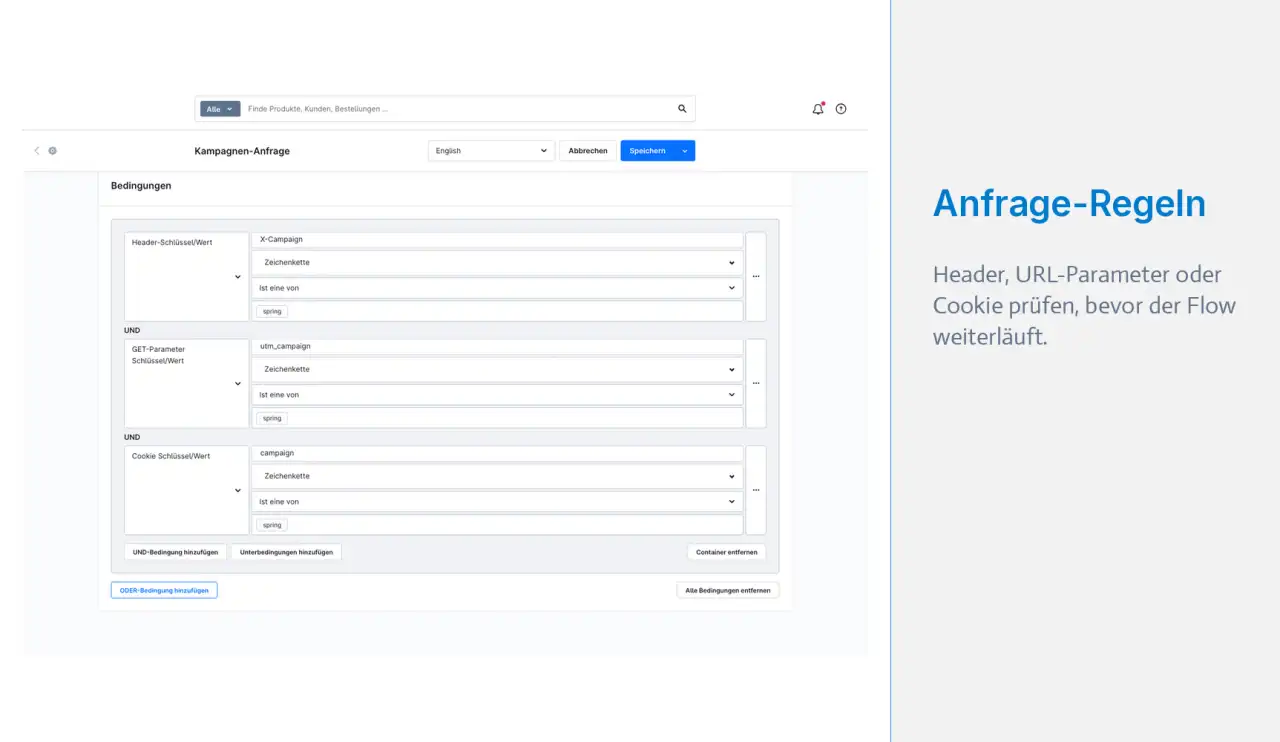The width and height of the screenshot is (1280, 742).
Task: Click the campaign cookie key field
Action: click(x=497, y=453)
